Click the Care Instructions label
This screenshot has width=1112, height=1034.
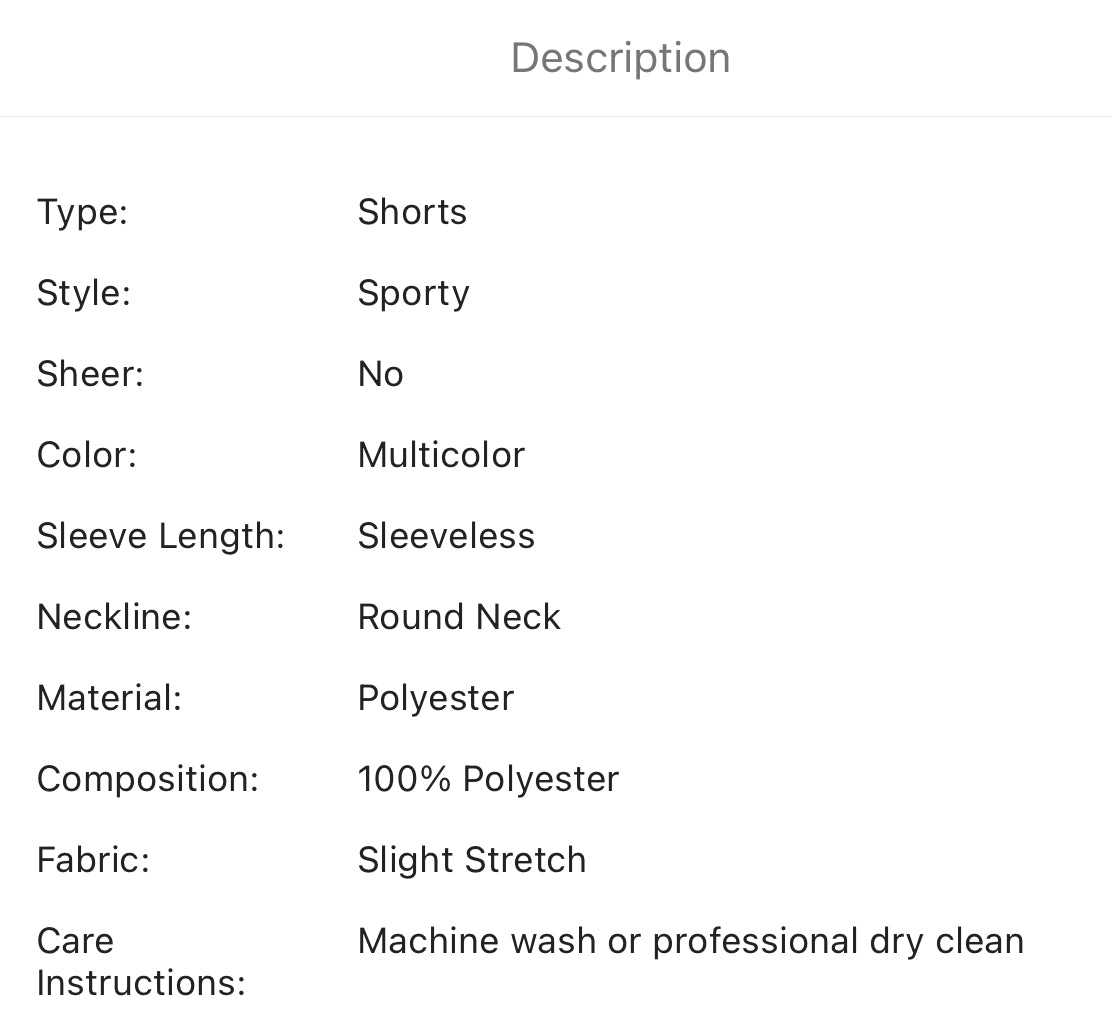tap(141, 961)
